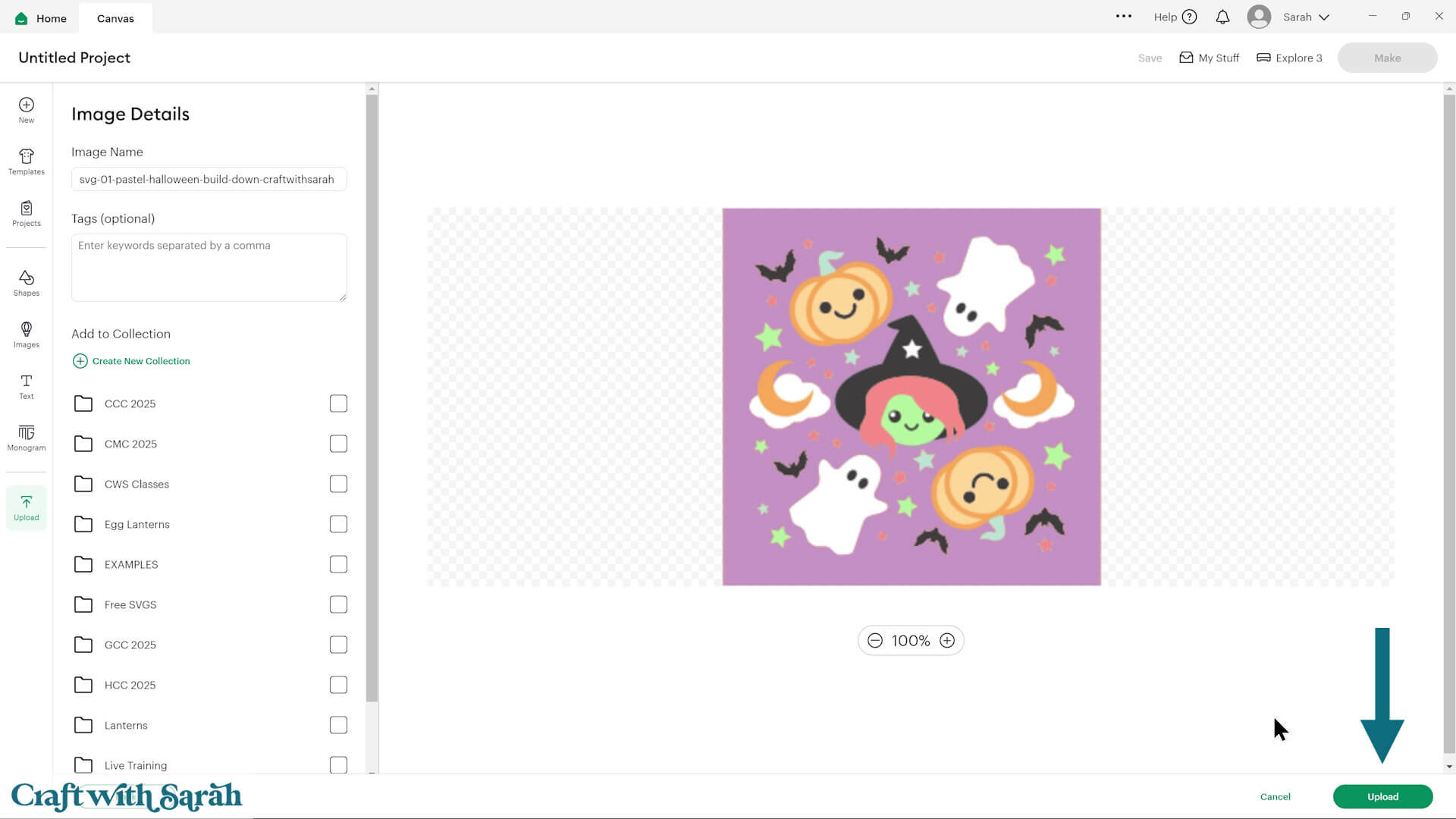
Task: Zoom in using the plus control
Action: coord(946,640)
